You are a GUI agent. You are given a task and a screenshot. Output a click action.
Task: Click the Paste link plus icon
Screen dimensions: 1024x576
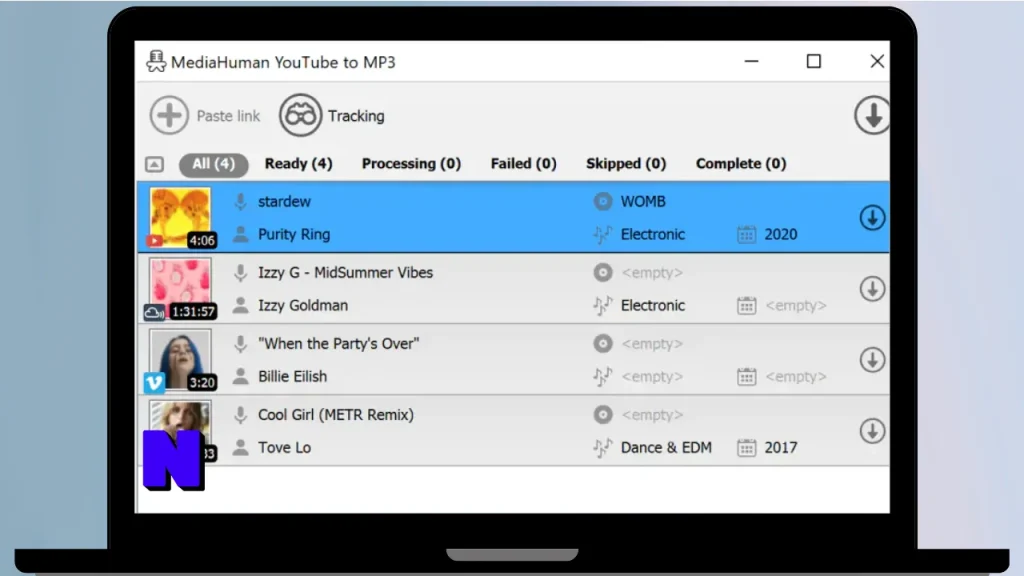click(x=169, y=116)
